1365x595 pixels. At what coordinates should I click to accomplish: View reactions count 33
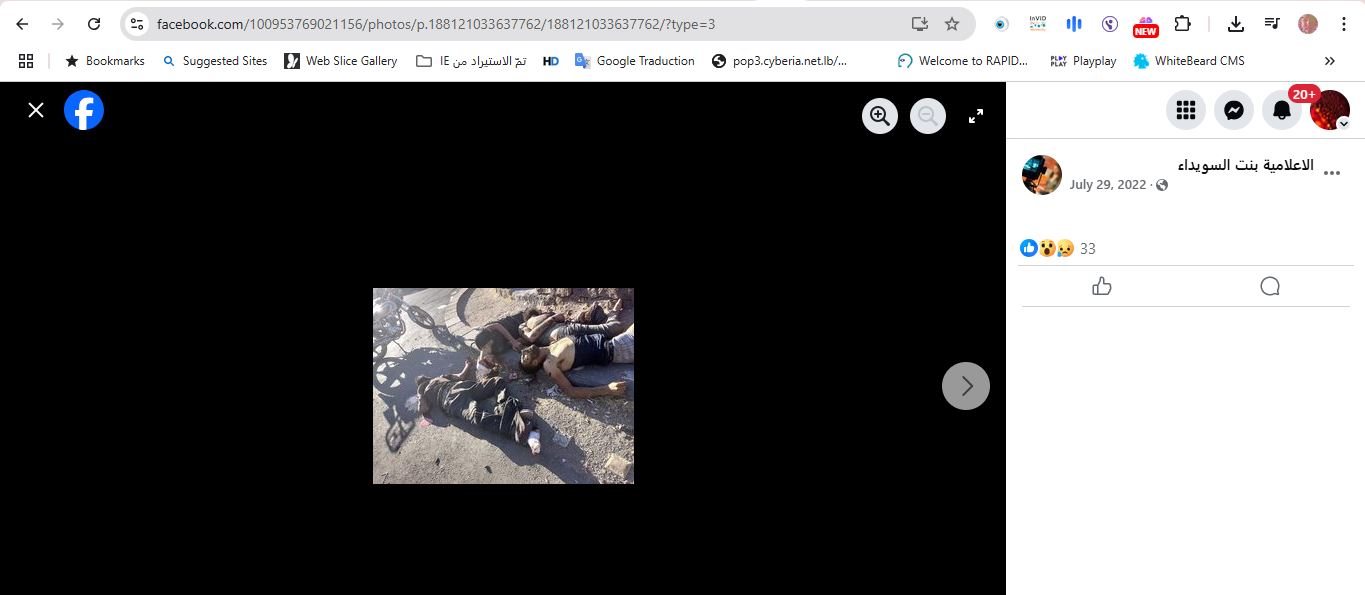(1088, 248)
